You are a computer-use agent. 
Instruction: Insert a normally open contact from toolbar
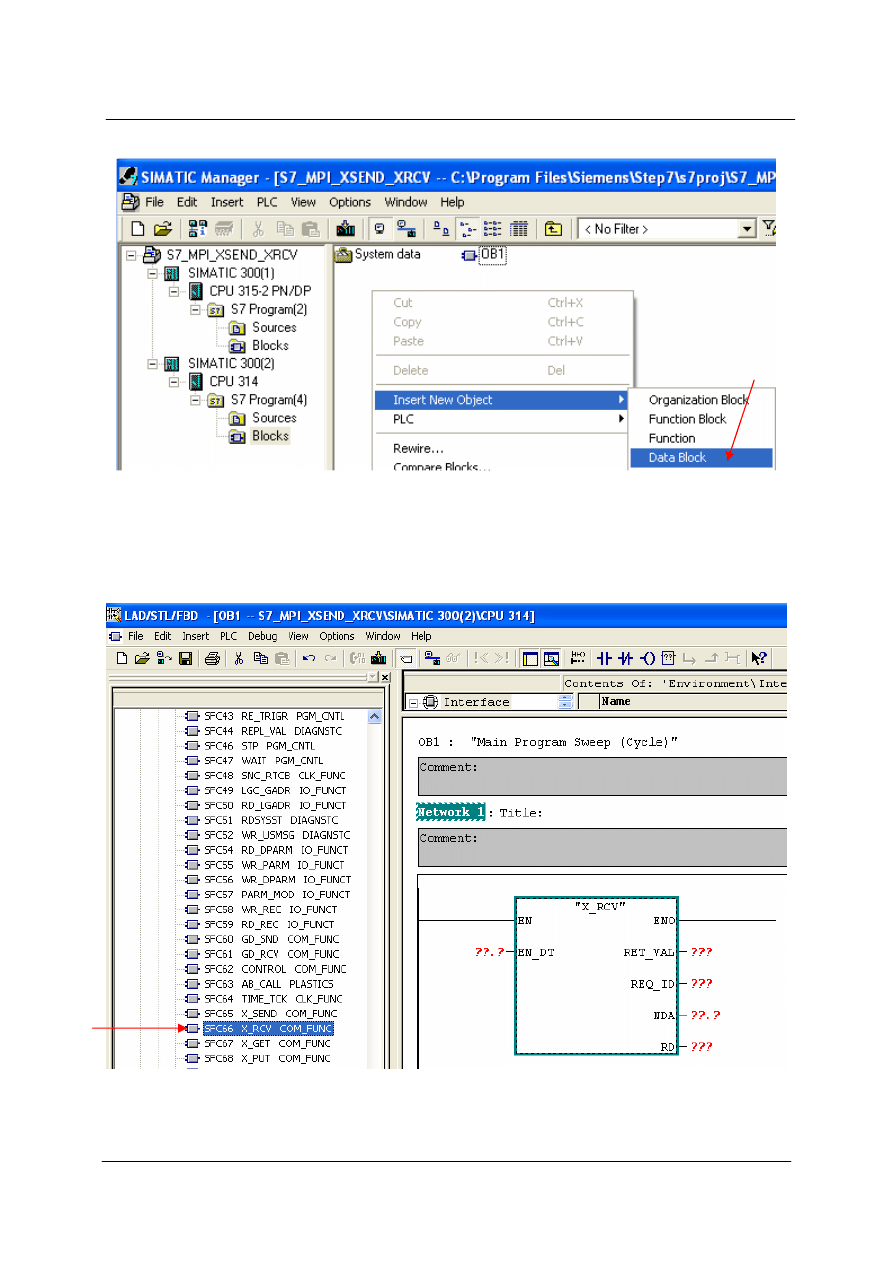click(x=604, y=657)
